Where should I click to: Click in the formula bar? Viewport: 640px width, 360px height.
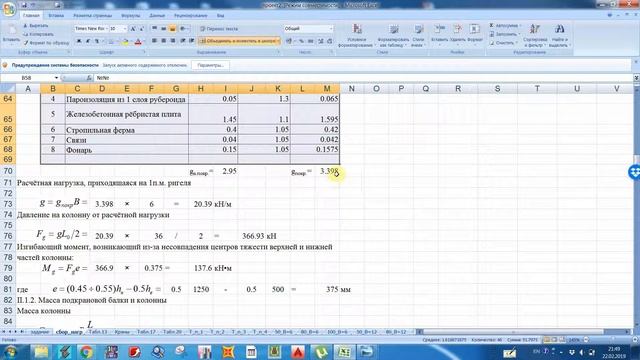(x=363, y=78)
